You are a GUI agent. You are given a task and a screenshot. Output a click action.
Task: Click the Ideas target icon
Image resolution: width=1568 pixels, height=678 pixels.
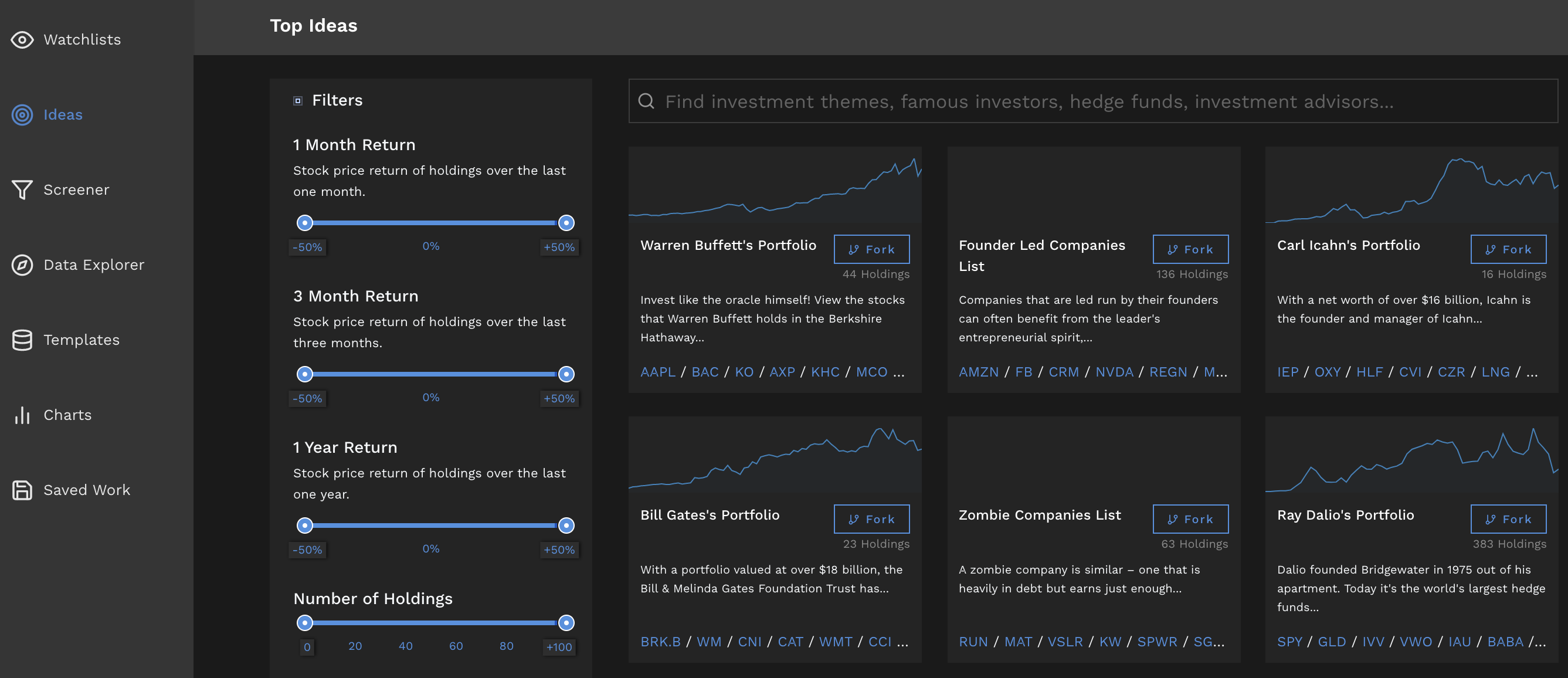click(22, 114)
